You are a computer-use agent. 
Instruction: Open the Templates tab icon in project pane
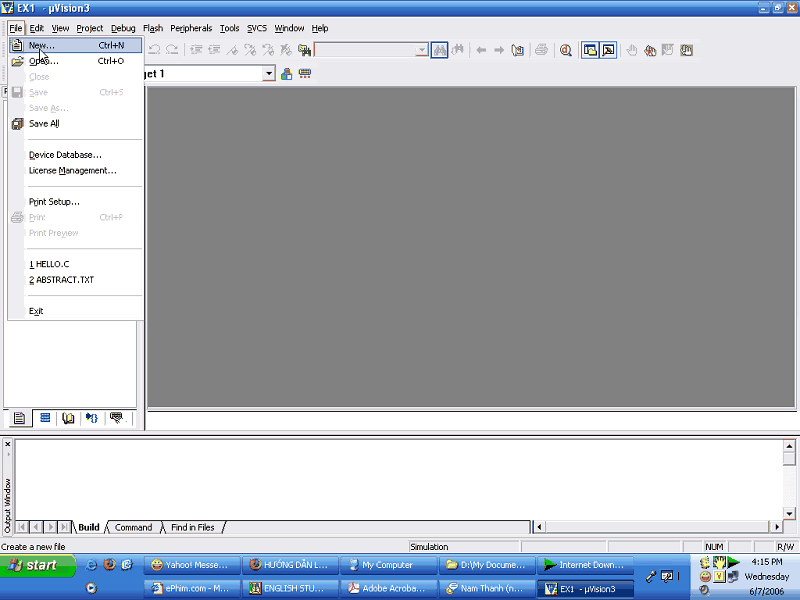pyautogui.click(x=117, y=418)
